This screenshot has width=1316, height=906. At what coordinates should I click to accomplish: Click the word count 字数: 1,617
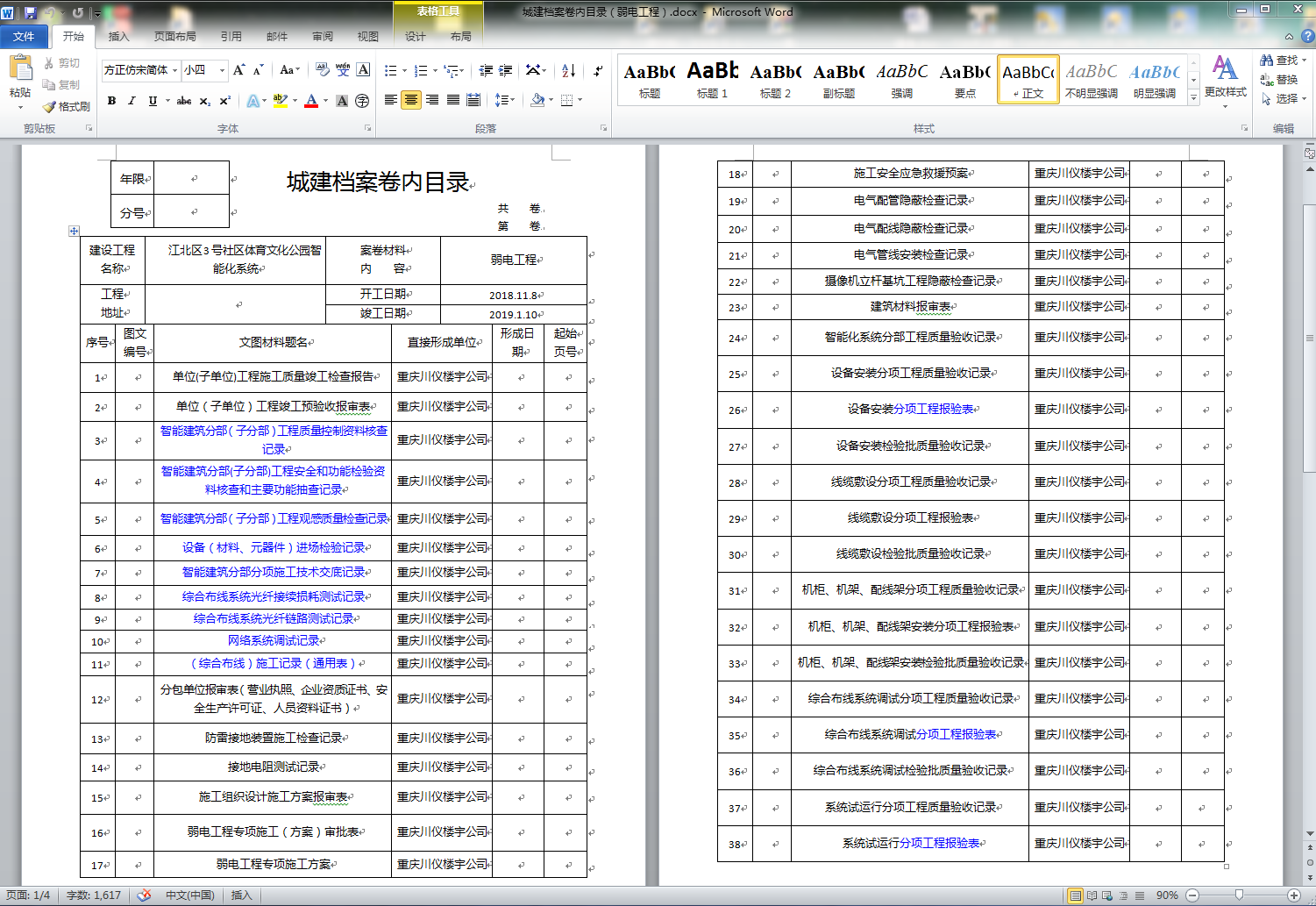tap(94, 895)
